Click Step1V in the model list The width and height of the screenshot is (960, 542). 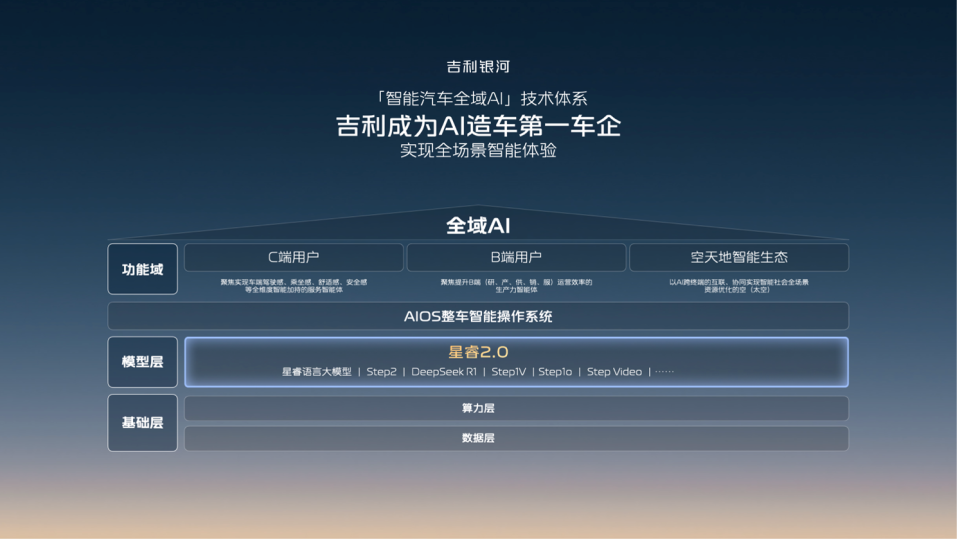pos(508,372)
